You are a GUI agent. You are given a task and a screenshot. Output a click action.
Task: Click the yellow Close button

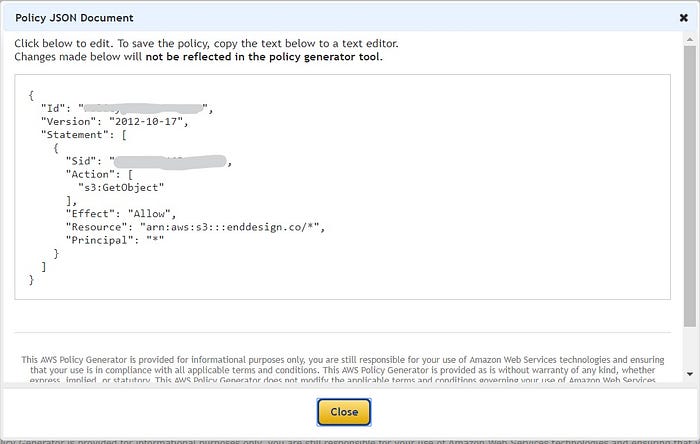344,412
